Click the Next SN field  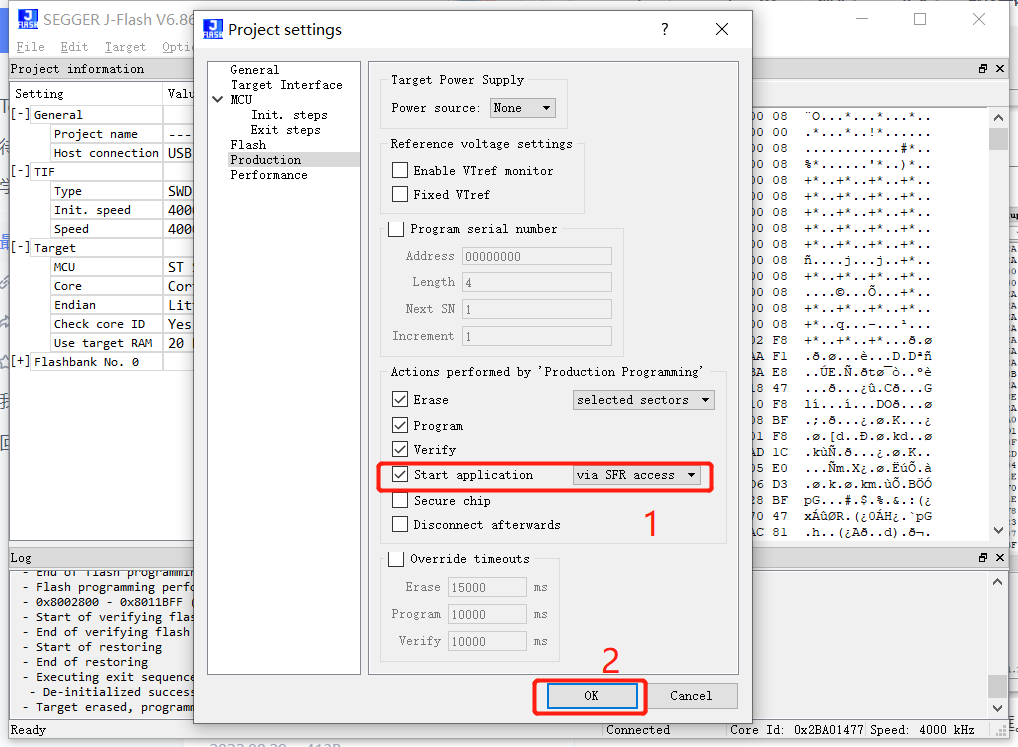[536, 309]
